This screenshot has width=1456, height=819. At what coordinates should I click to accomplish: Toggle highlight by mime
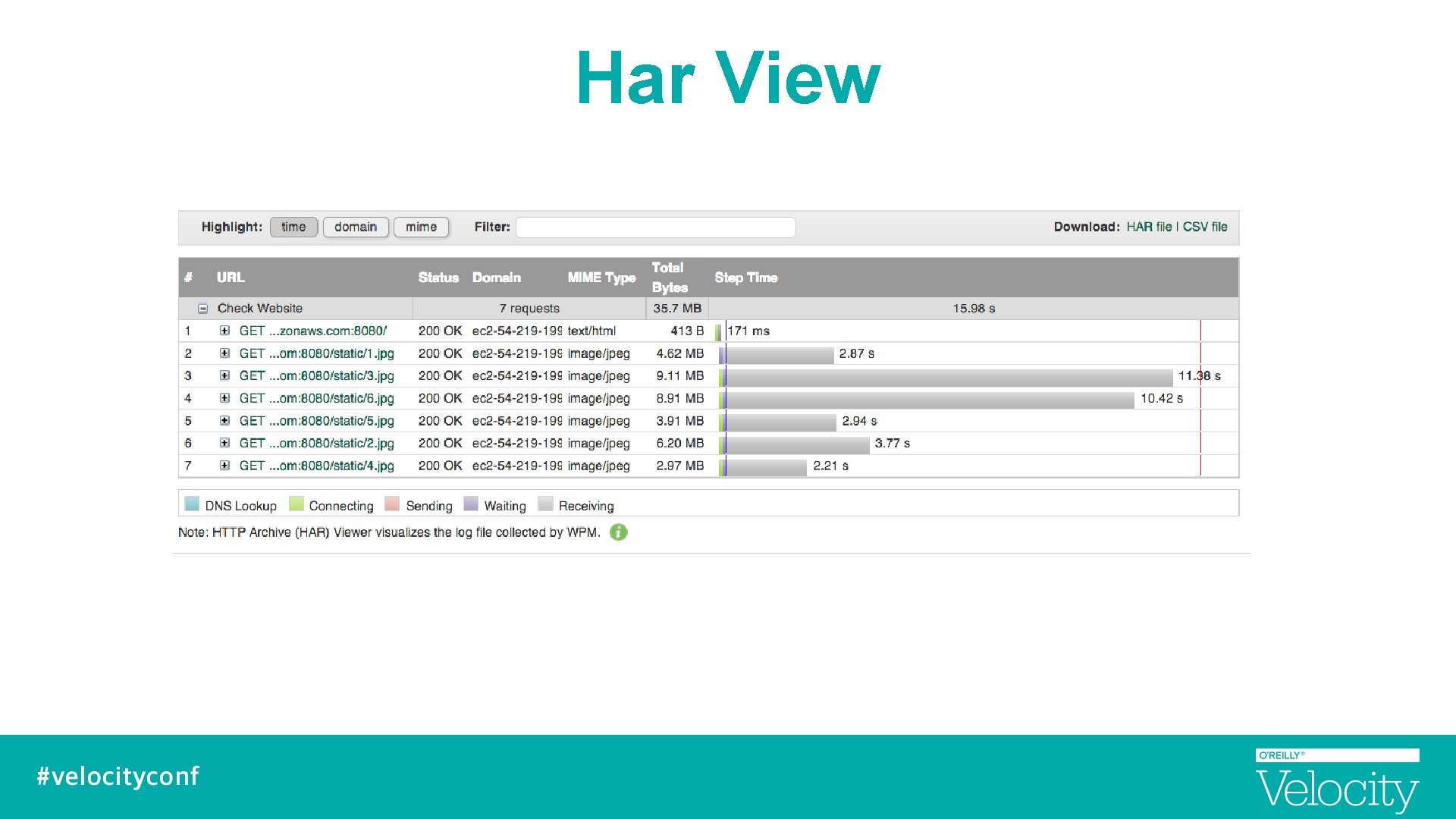421,227
